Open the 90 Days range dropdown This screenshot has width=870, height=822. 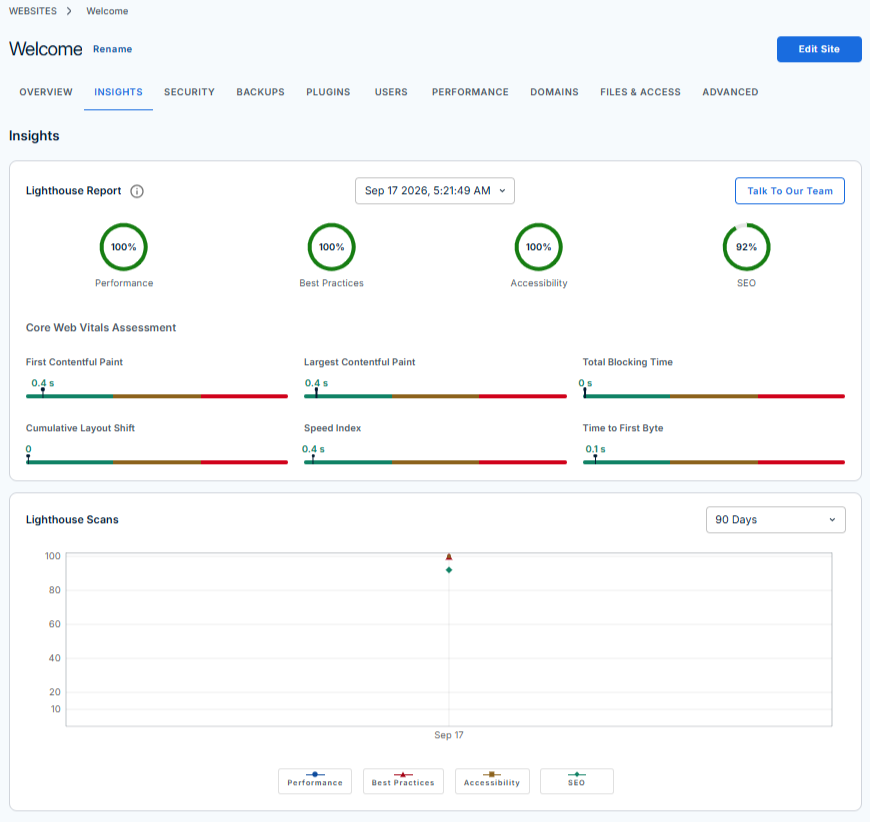775,520
